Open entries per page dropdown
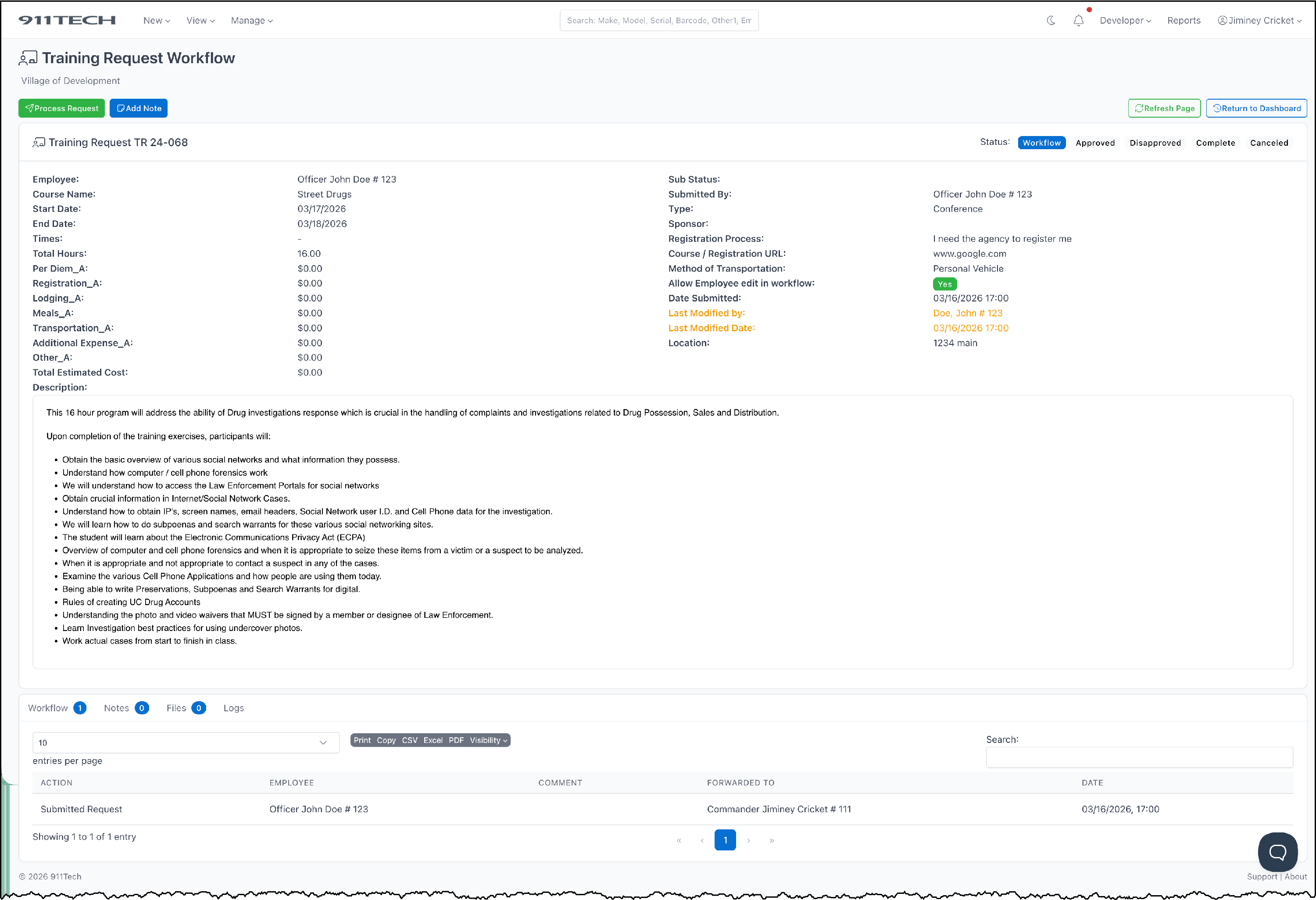The image size is (1316, 900). pos(186,742)
